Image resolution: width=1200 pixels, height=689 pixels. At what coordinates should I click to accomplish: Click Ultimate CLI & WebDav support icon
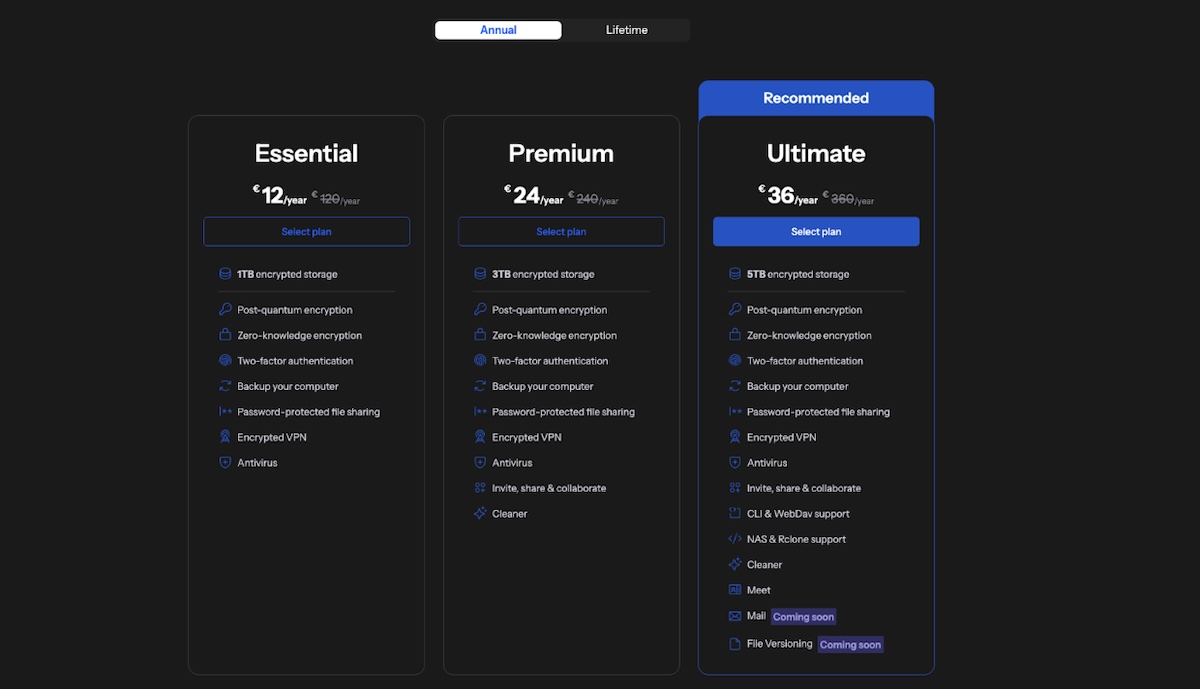tap(735, 514)
